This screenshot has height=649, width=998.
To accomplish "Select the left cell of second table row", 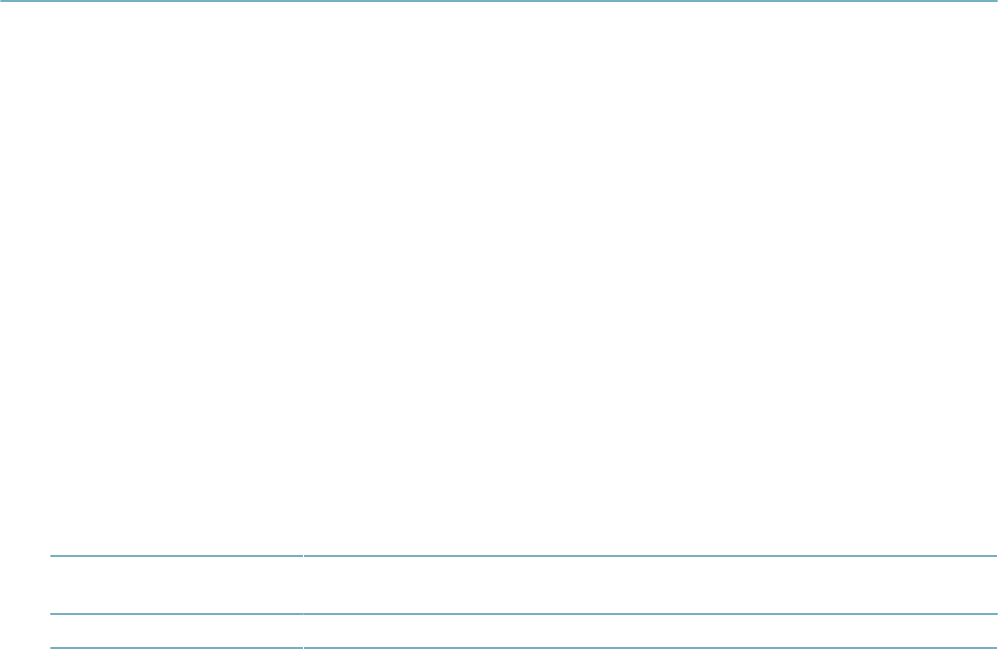I will [x=176, y=631].
